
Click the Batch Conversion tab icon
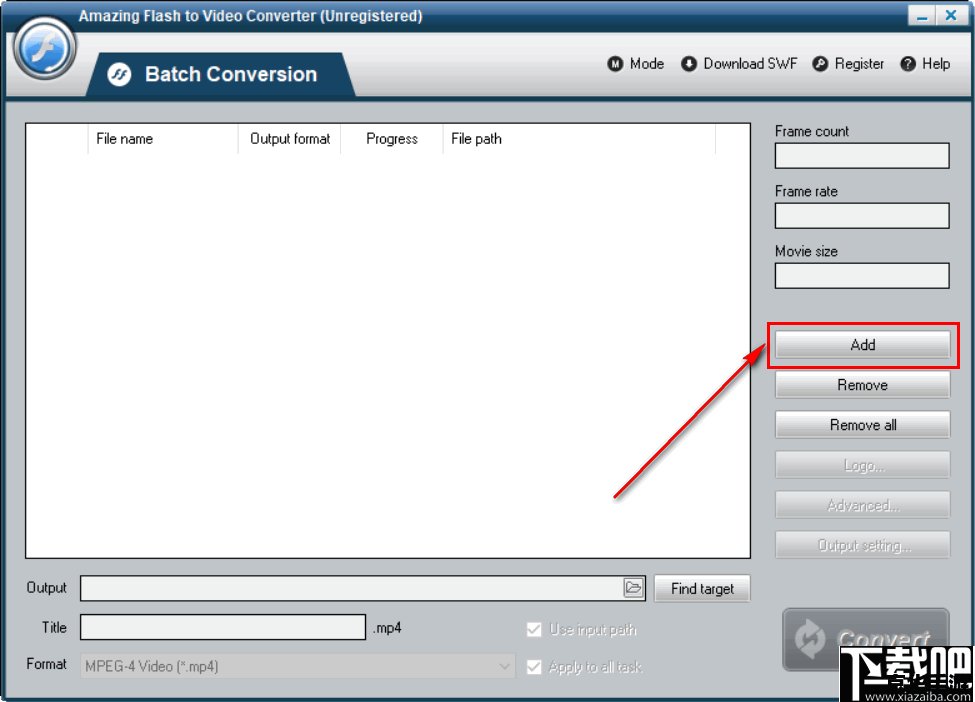click(x=119, y=75)
